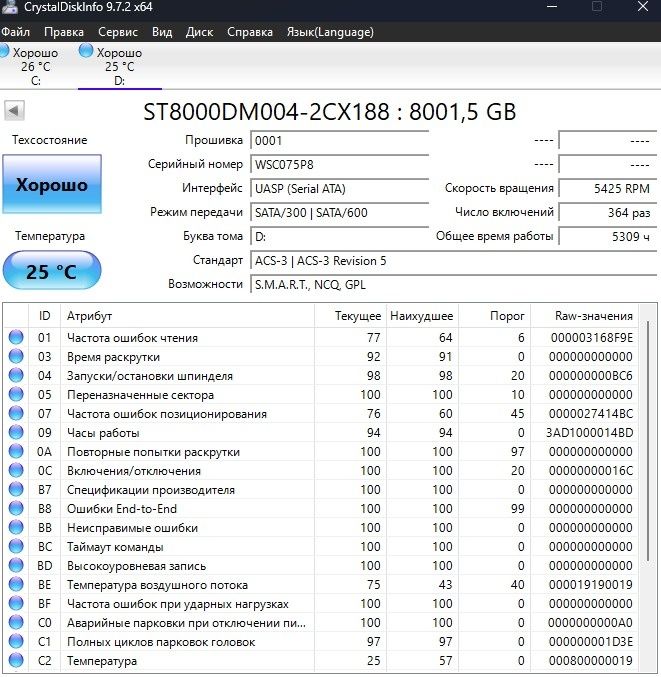Open the Язык(Language) menu
Screen dimensions: 661x677
pos(330,32)
